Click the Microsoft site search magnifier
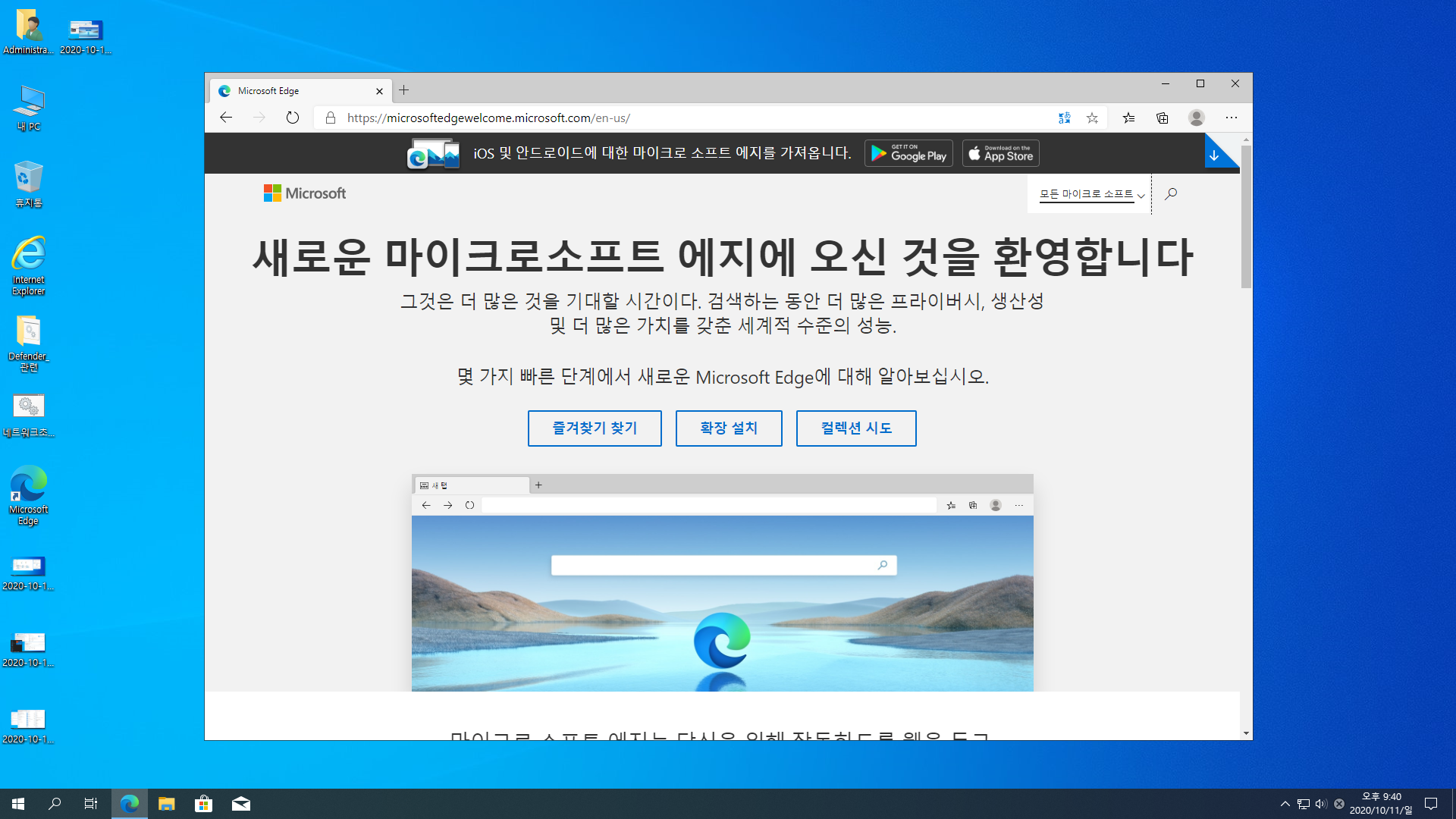Viewport: 1456px width, 819px height. (x=1171, y=194)
